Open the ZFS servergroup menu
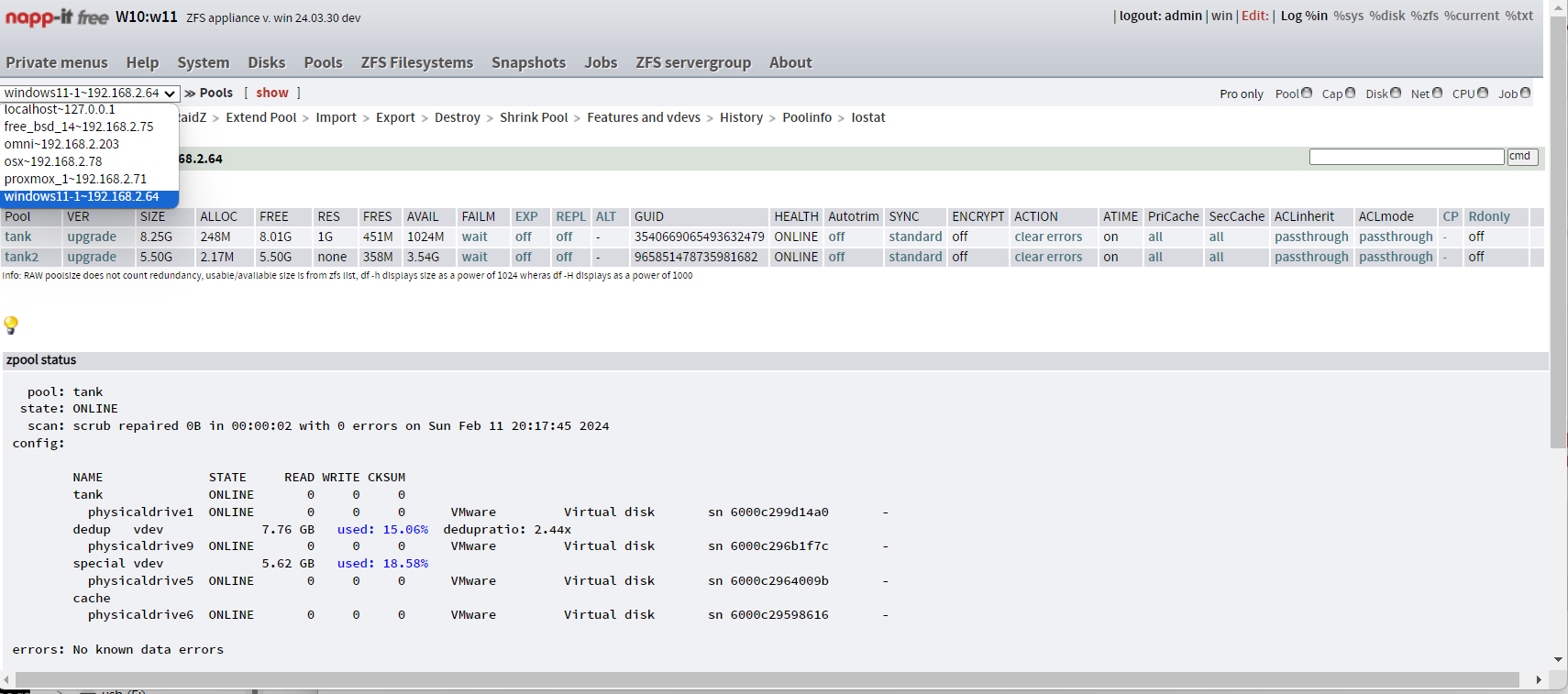The image size is (1568, 694). pyautogui.click(x=693, y=62)
